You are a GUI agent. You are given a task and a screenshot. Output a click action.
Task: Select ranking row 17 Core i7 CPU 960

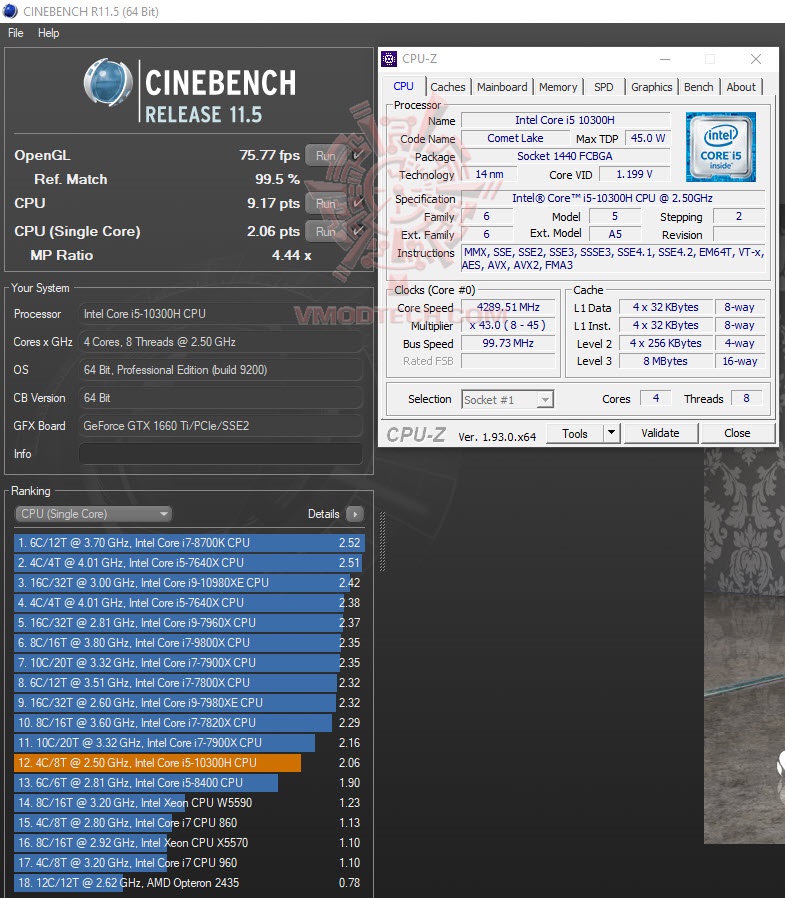tap(189, 863)
